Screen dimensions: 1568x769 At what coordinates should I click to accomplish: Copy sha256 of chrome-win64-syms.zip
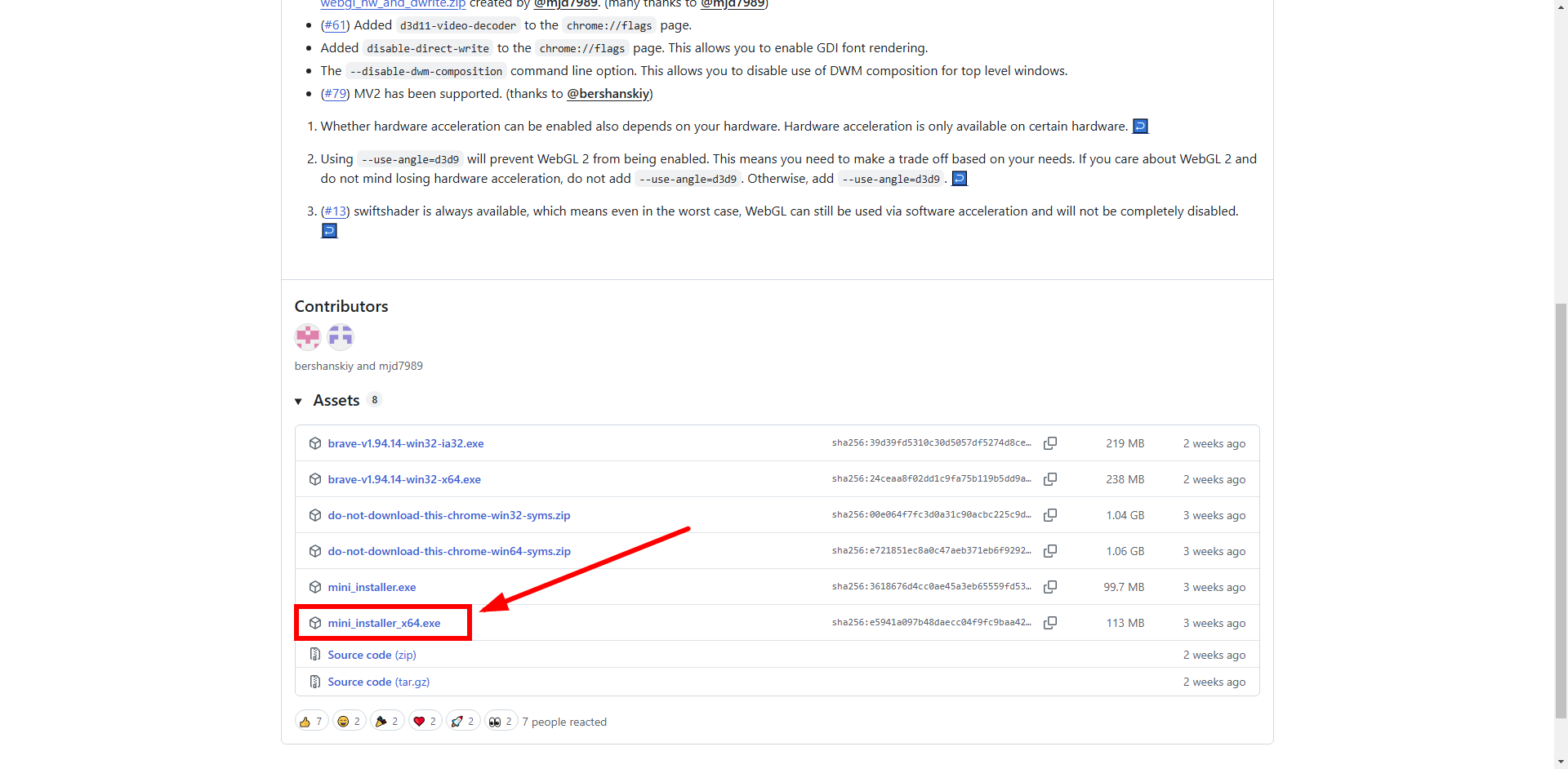1050,551
